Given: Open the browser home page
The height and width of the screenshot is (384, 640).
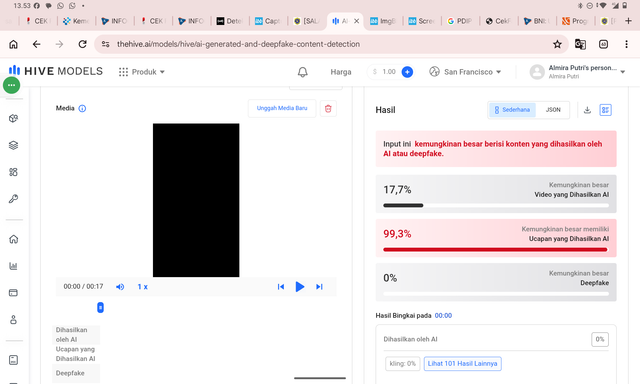Looking at the screenshot, I should (13, 44).
